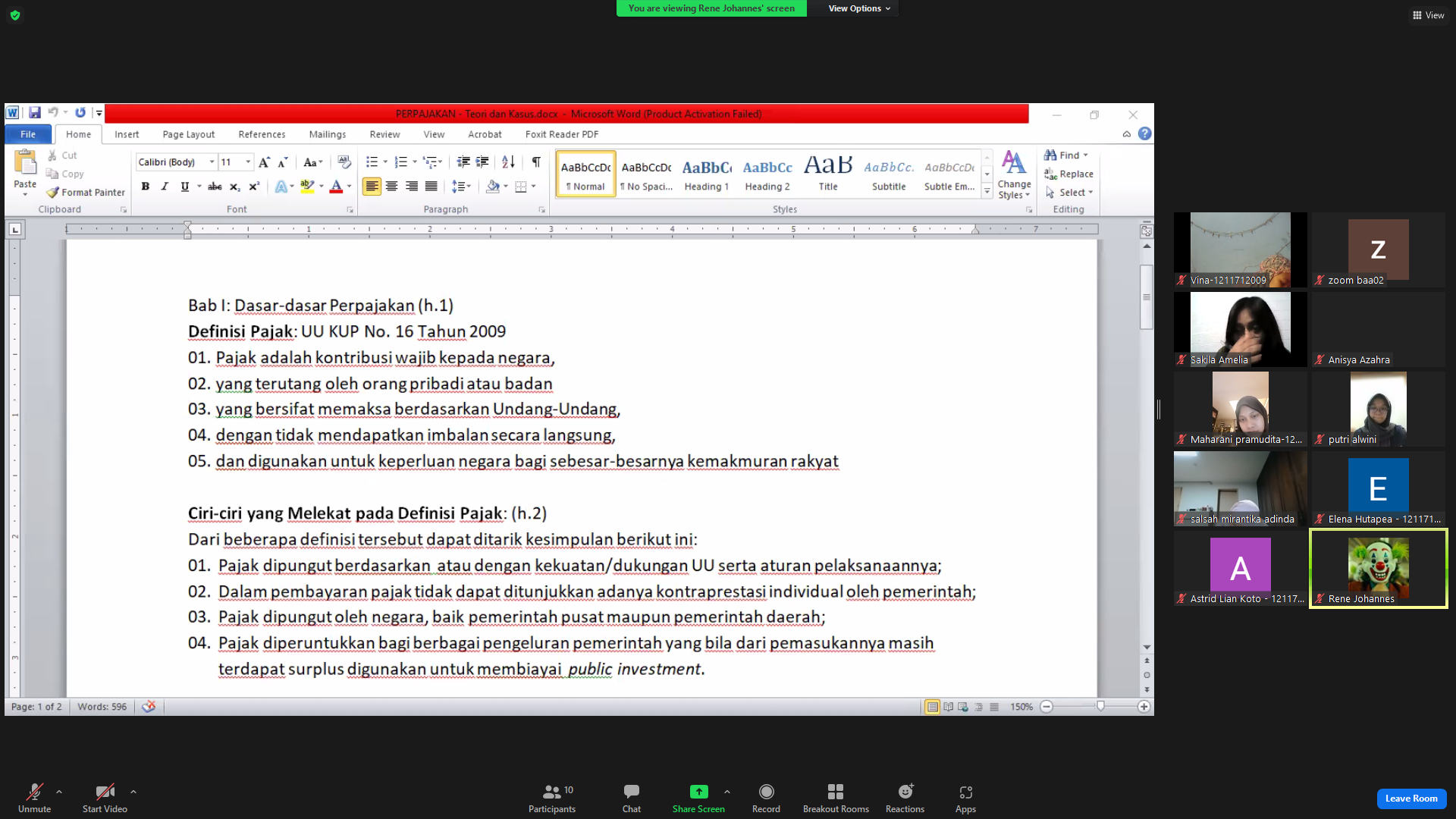The image size is (1456, 819).
Task: Click the Clear Formatting icon
Action: 344,162
